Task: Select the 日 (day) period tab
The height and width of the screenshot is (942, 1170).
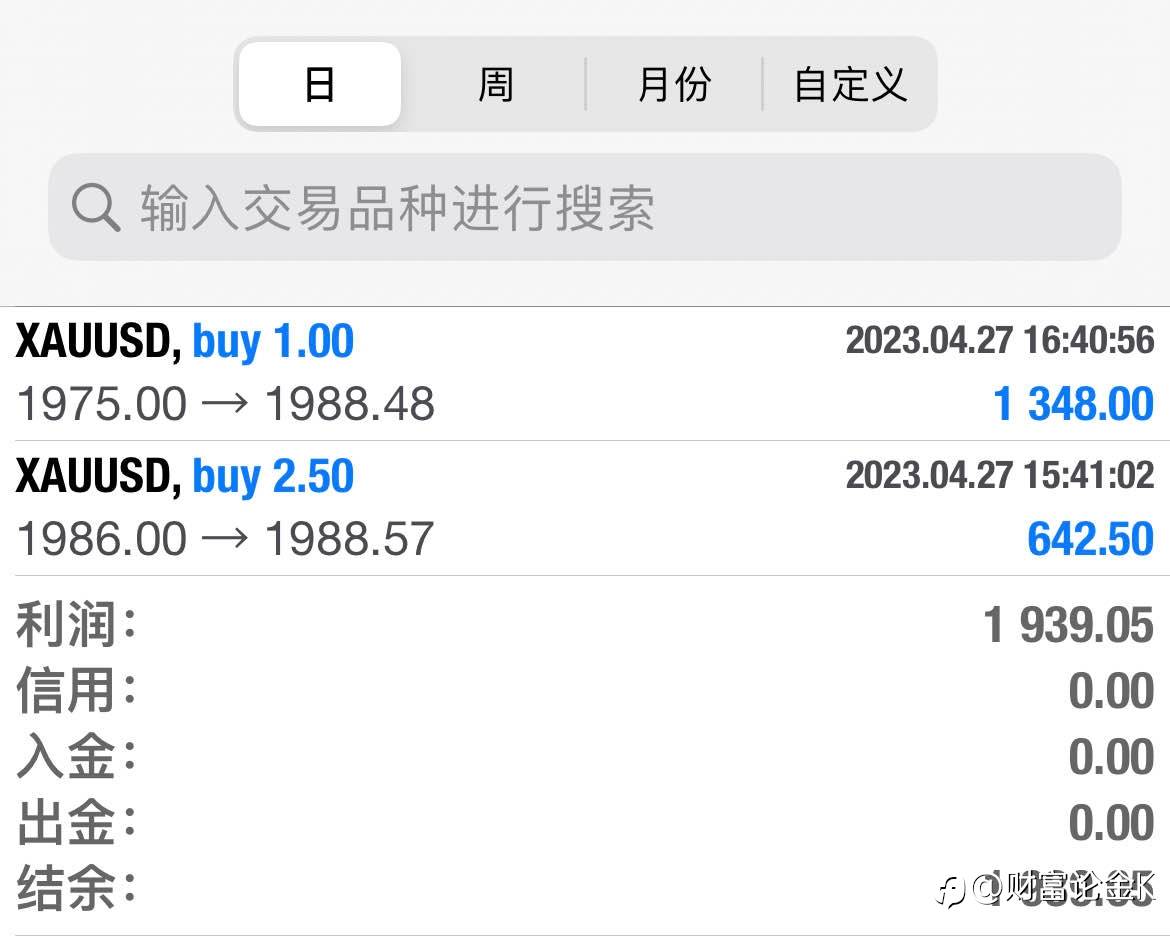Action: tap(319, 84)
